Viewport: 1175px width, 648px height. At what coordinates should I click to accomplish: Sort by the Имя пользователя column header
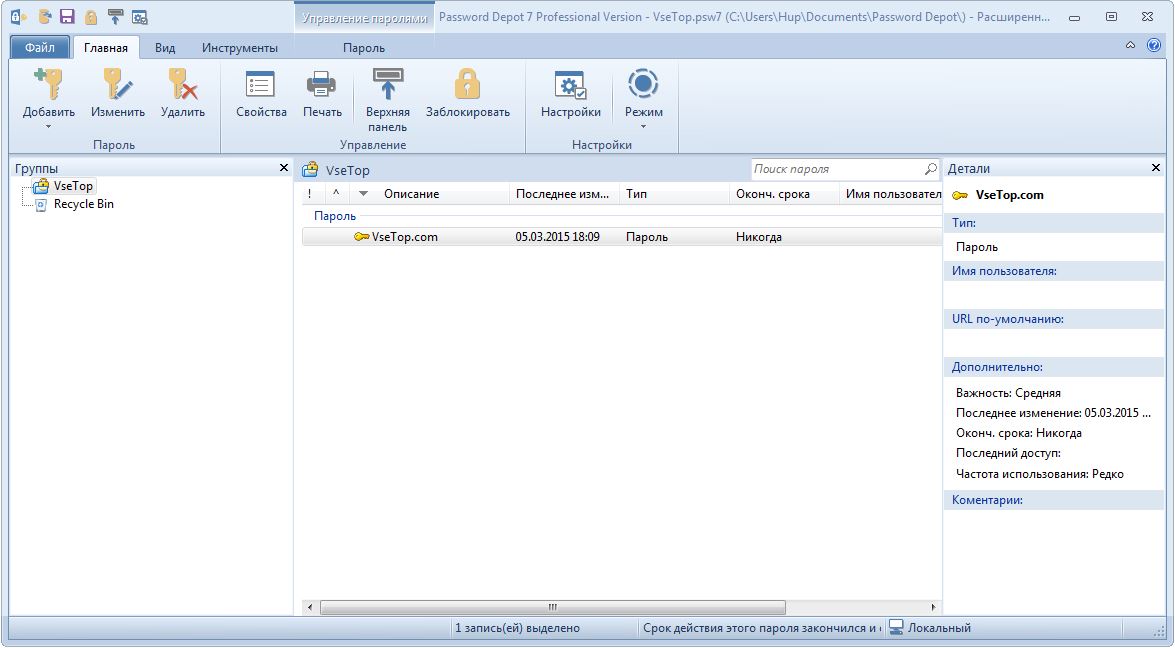coord(891,194)
